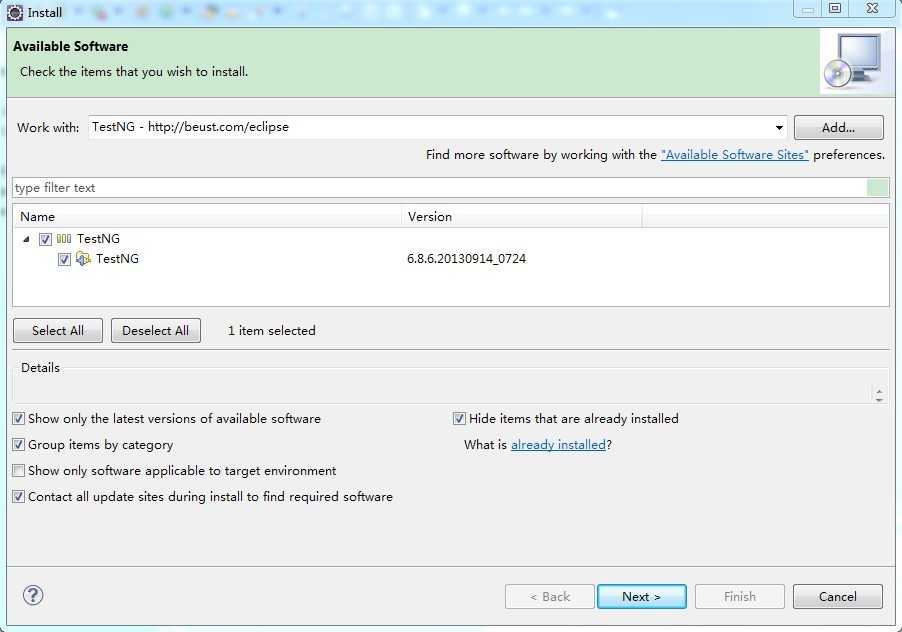The height and width of the screenshot is (632, 902).
Task: Click the '1 item selected' text
Action: click(x=272, y=331)
